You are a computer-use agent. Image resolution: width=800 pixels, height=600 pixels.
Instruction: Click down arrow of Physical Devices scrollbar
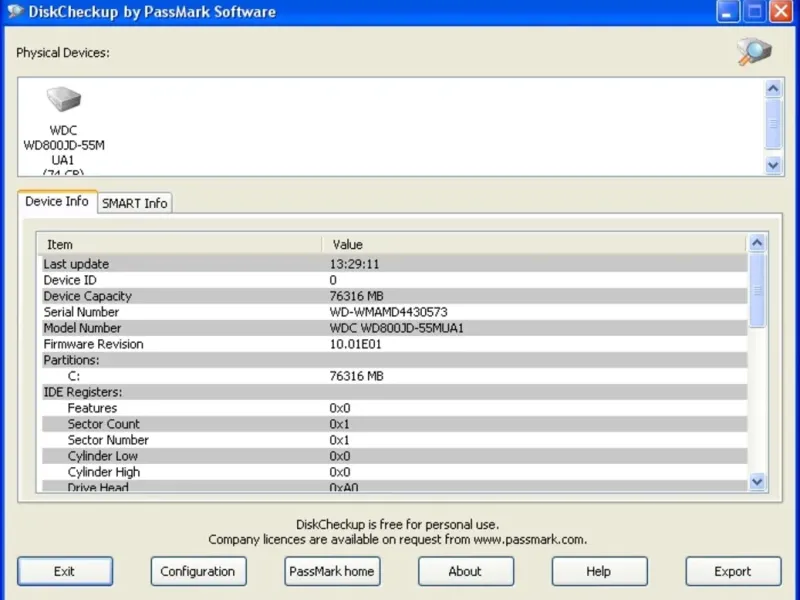773,165
